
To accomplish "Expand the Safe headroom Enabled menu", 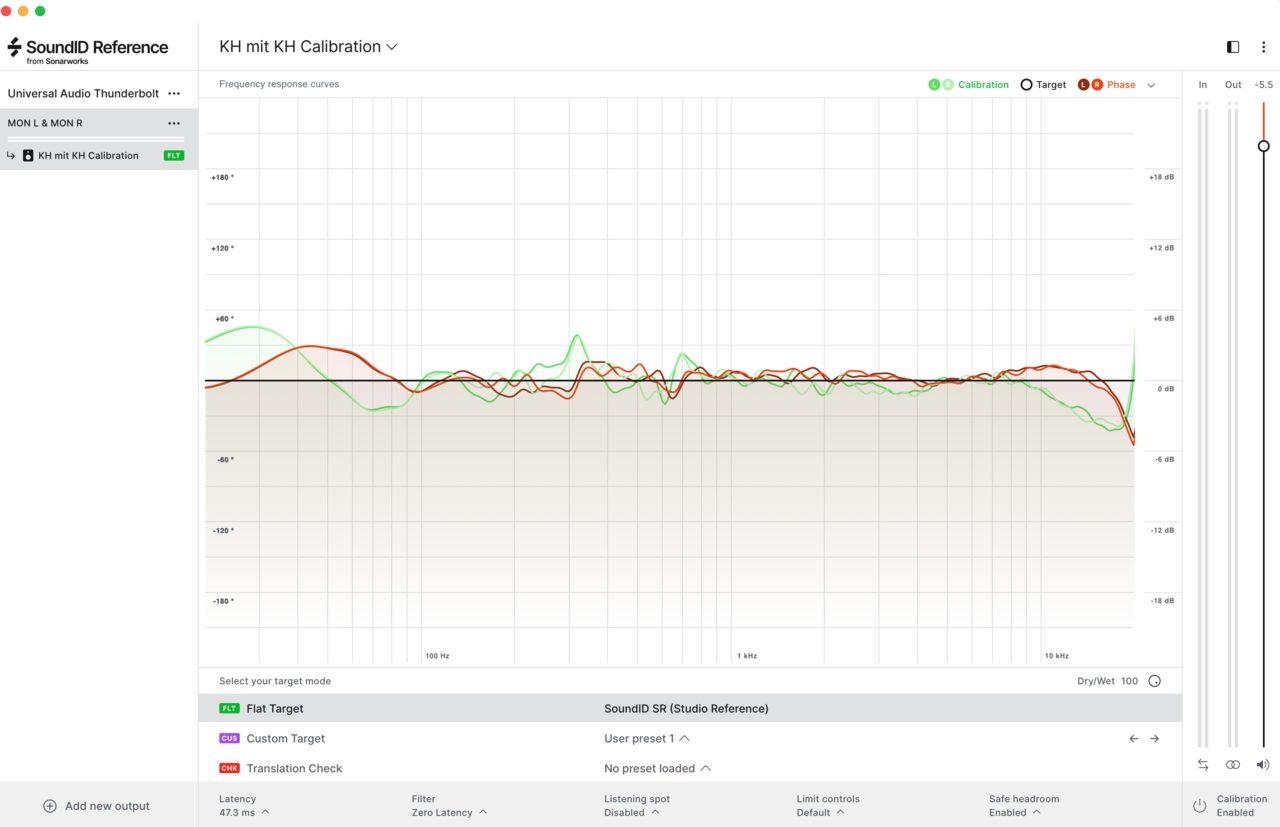I will pos(1024,806).
